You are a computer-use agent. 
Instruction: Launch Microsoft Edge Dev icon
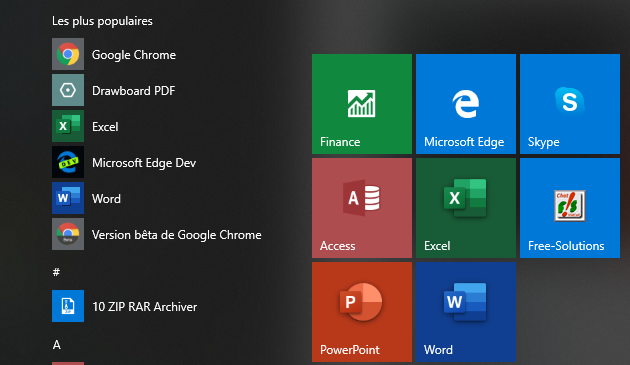pos(68,162)
